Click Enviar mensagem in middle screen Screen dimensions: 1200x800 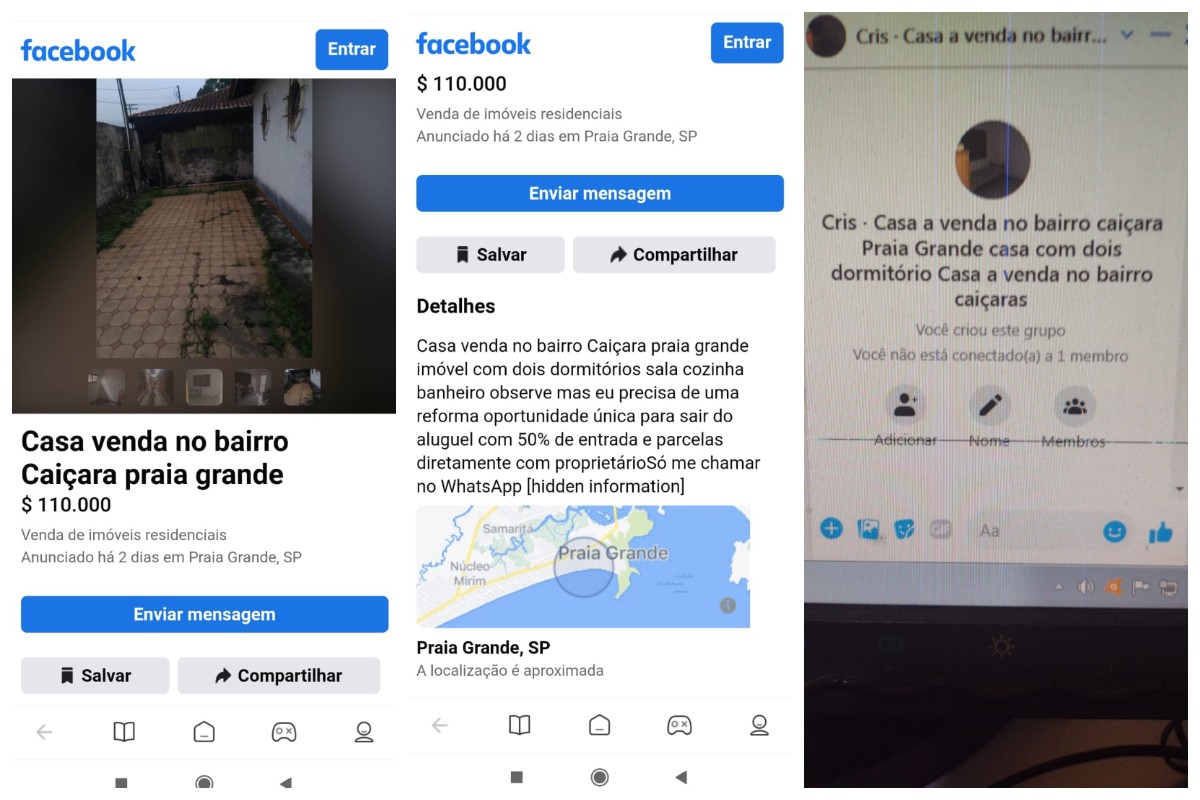[600, 193]
